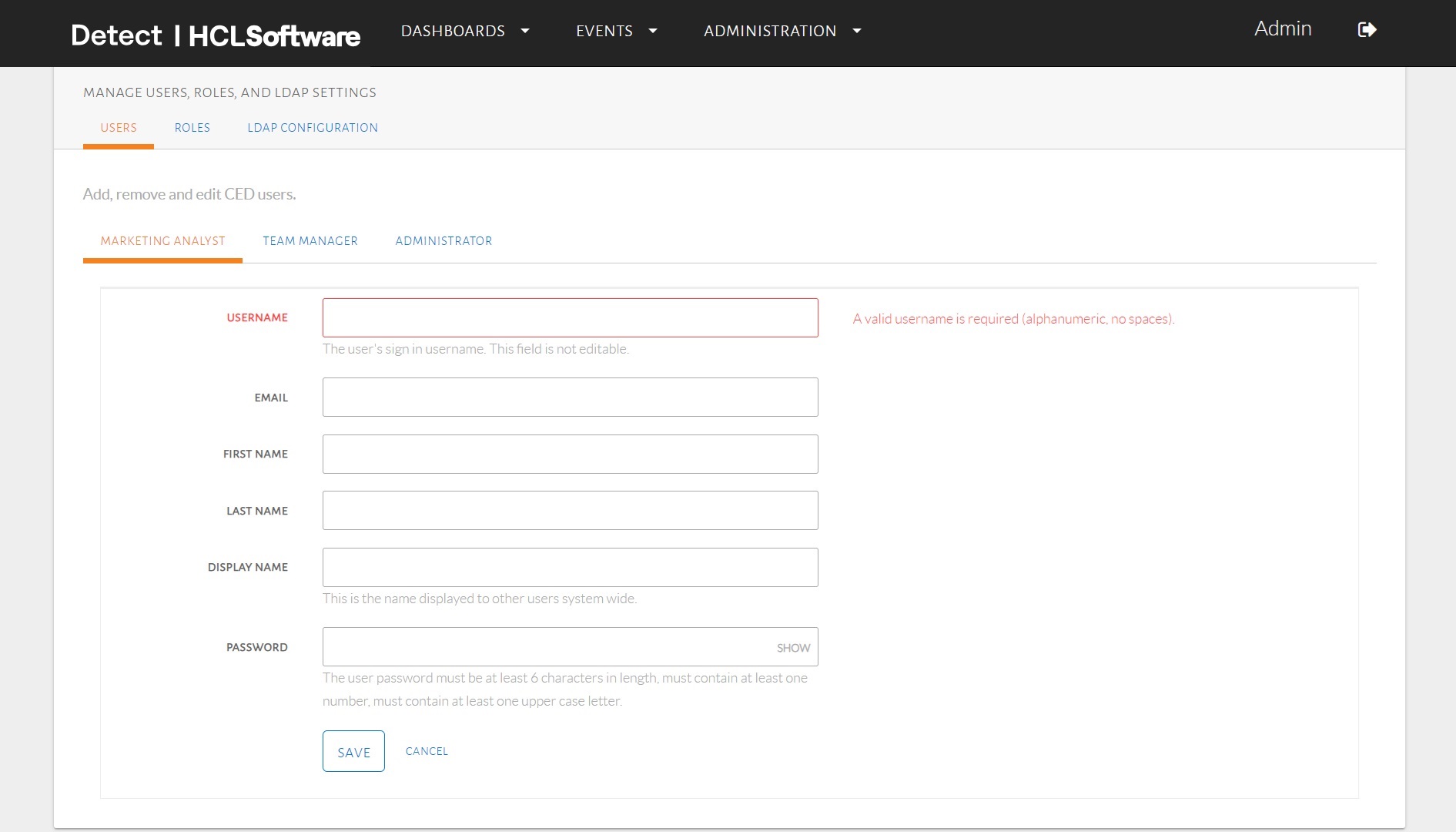Click into the Email field
The height and width of the screenshot is (832, 1456).
pos(570,398)
